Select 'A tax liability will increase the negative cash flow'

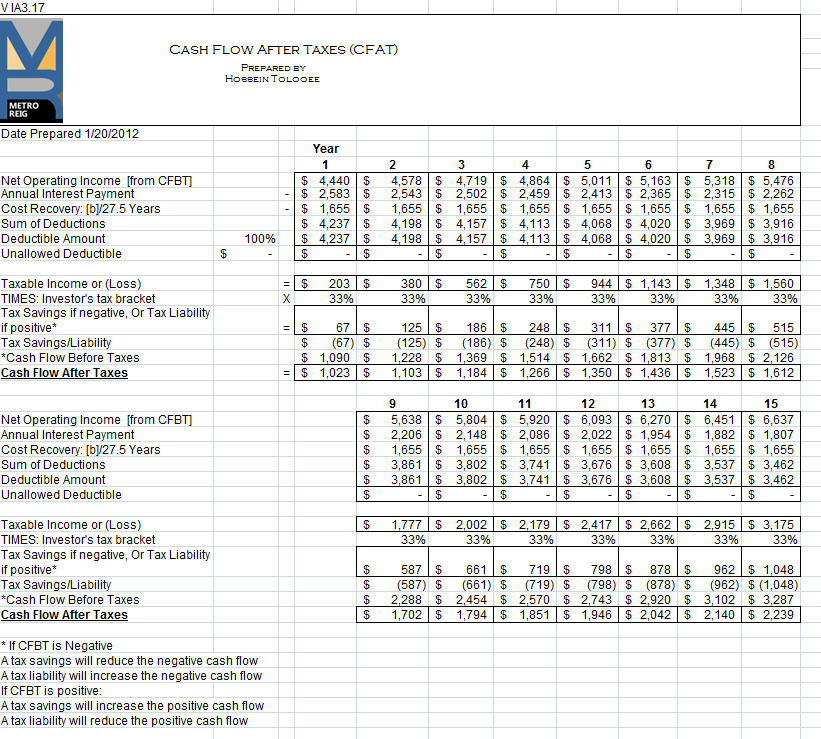point(131,676)
